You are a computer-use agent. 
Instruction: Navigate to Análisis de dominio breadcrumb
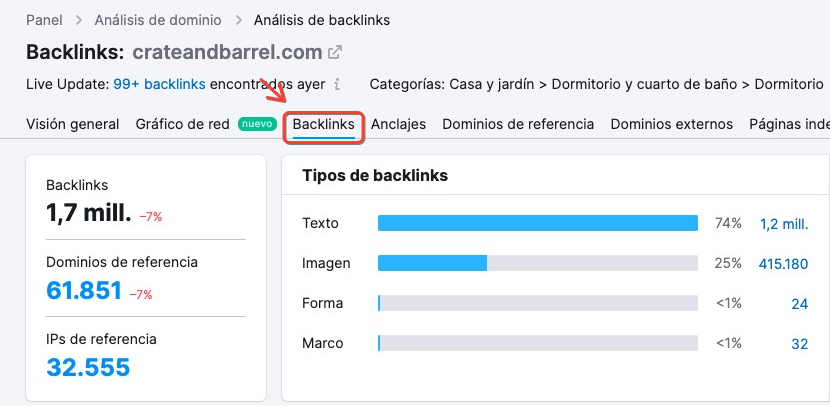click(x=158, y=21)
